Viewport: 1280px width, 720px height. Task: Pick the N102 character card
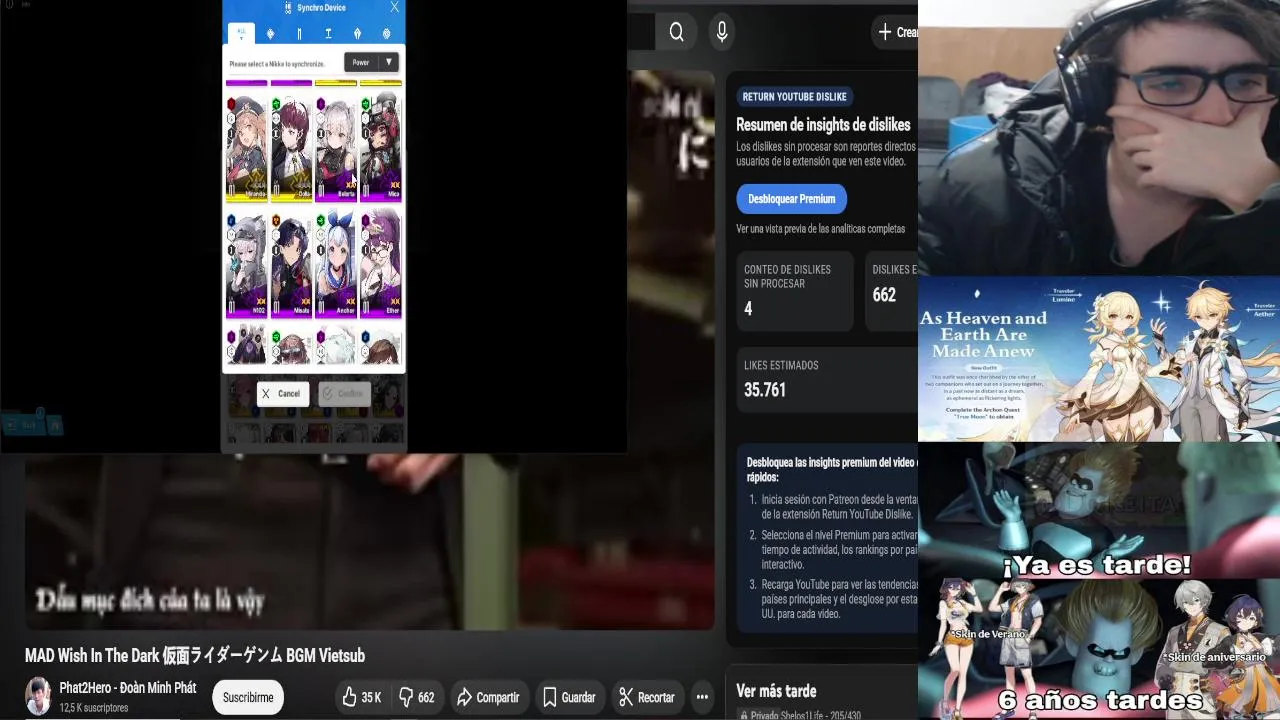(247, 263)
